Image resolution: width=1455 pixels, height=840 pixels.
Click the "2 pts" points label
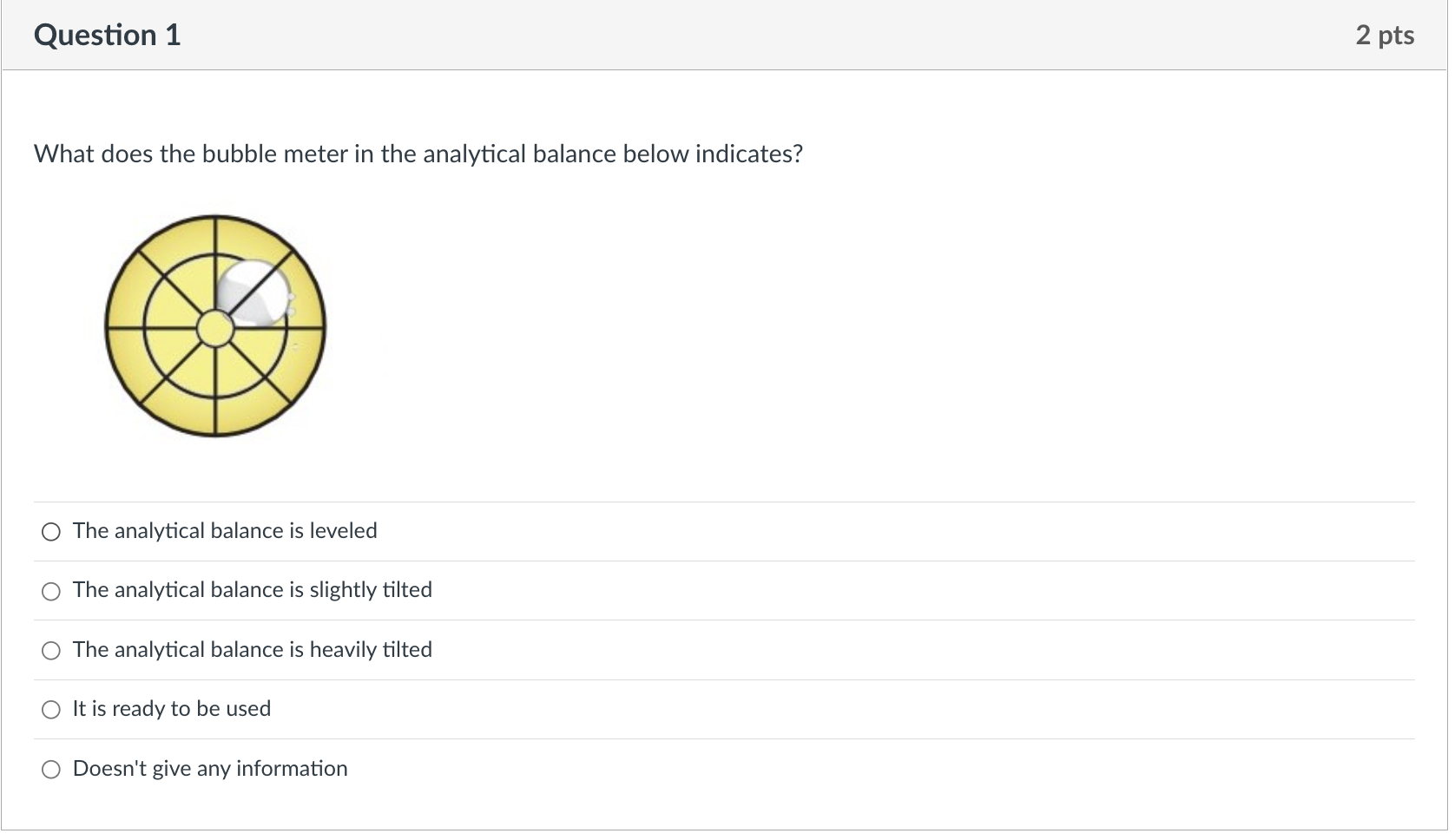(1385, 35)
